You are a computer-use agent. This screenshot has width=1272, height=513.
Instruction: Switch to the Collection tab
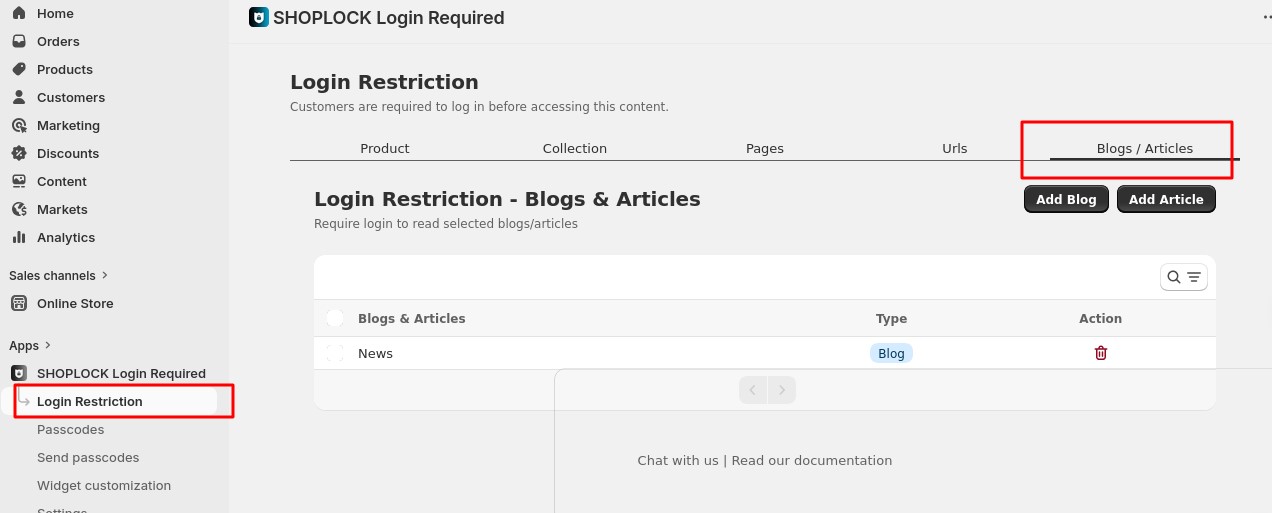tap(574, 148)
